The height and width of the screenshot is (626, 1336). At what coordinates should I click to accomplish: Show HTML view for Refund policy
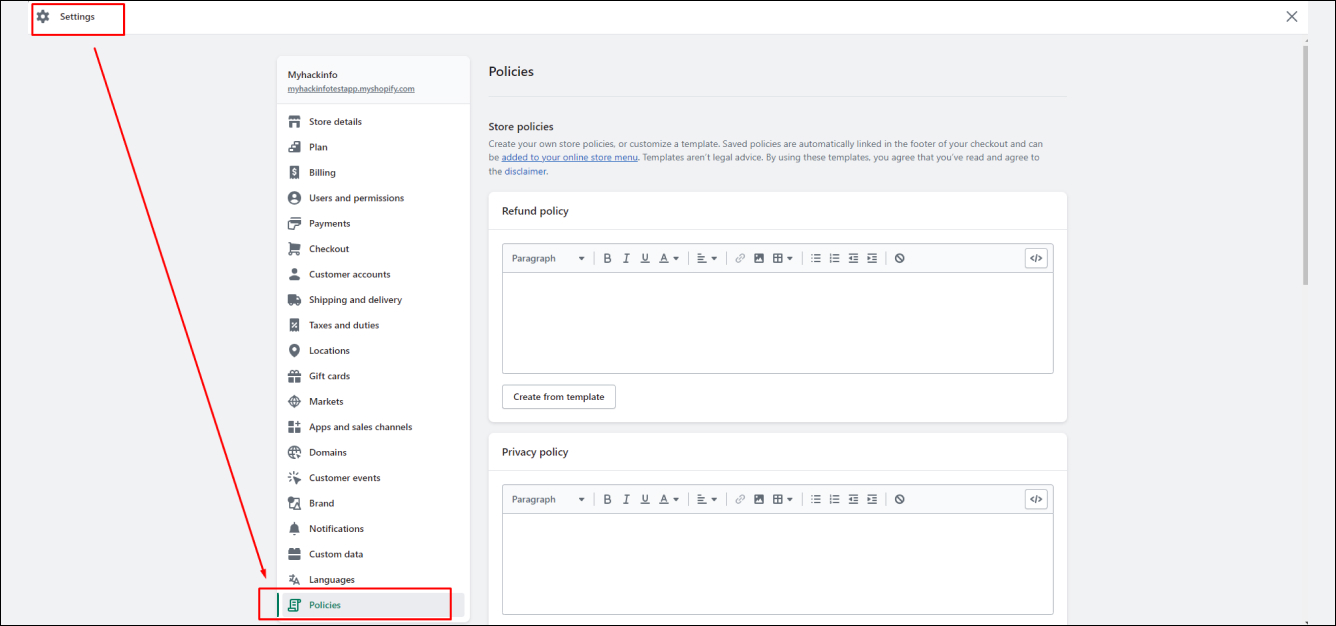[x=1036, y=258]
